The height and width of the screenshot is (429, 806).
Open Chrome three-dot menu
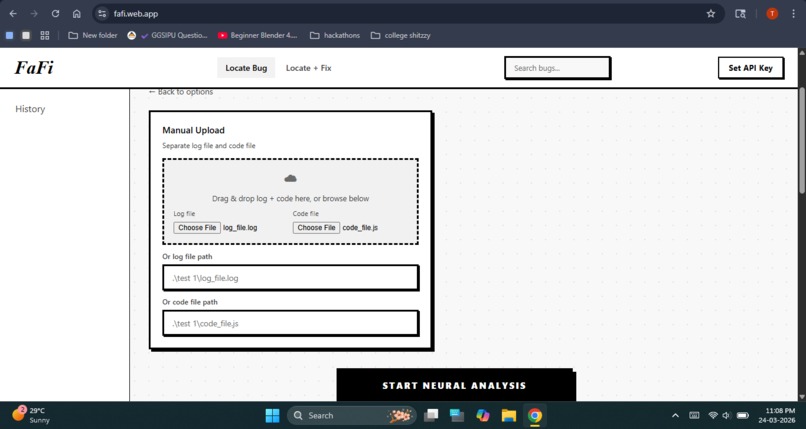click(793, 14)
